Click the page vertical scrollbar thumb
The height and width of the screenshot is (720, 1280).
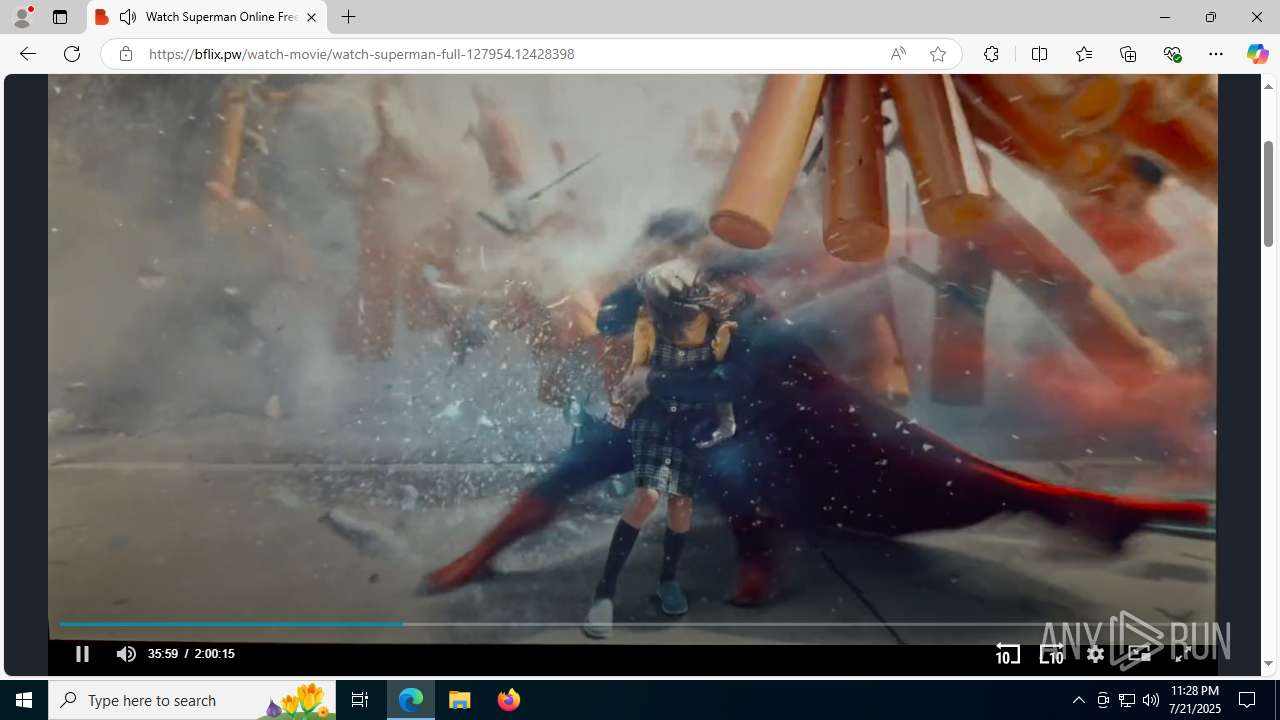[x=1268, y=194]
